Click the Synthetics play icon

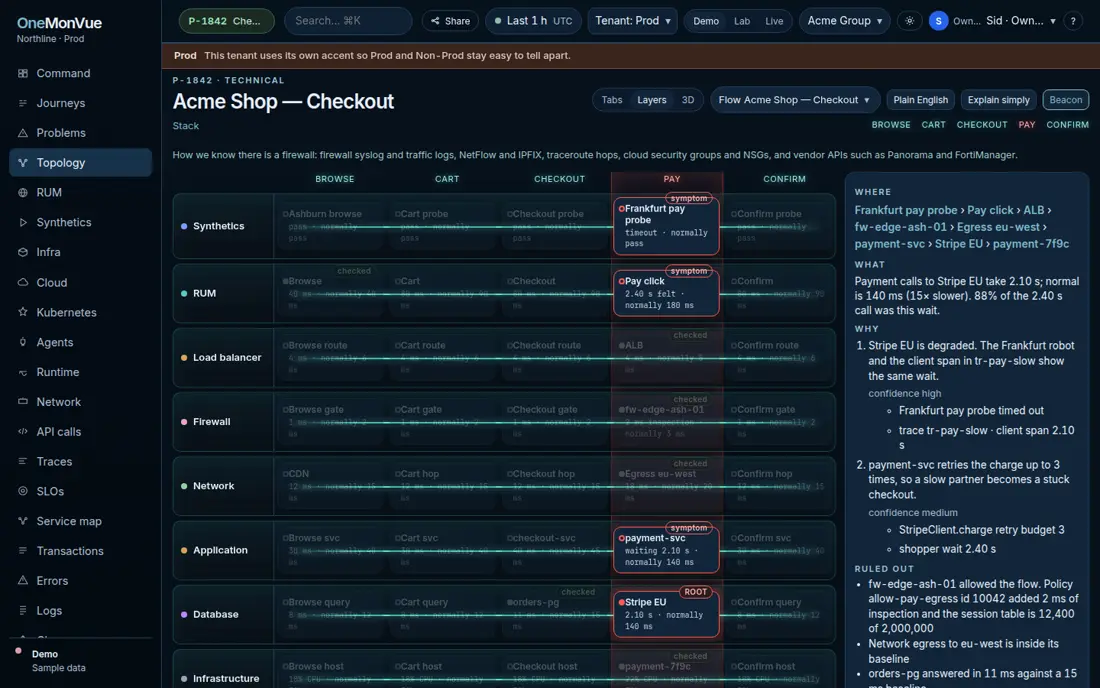pyautogui.click(x=22, y=222)
